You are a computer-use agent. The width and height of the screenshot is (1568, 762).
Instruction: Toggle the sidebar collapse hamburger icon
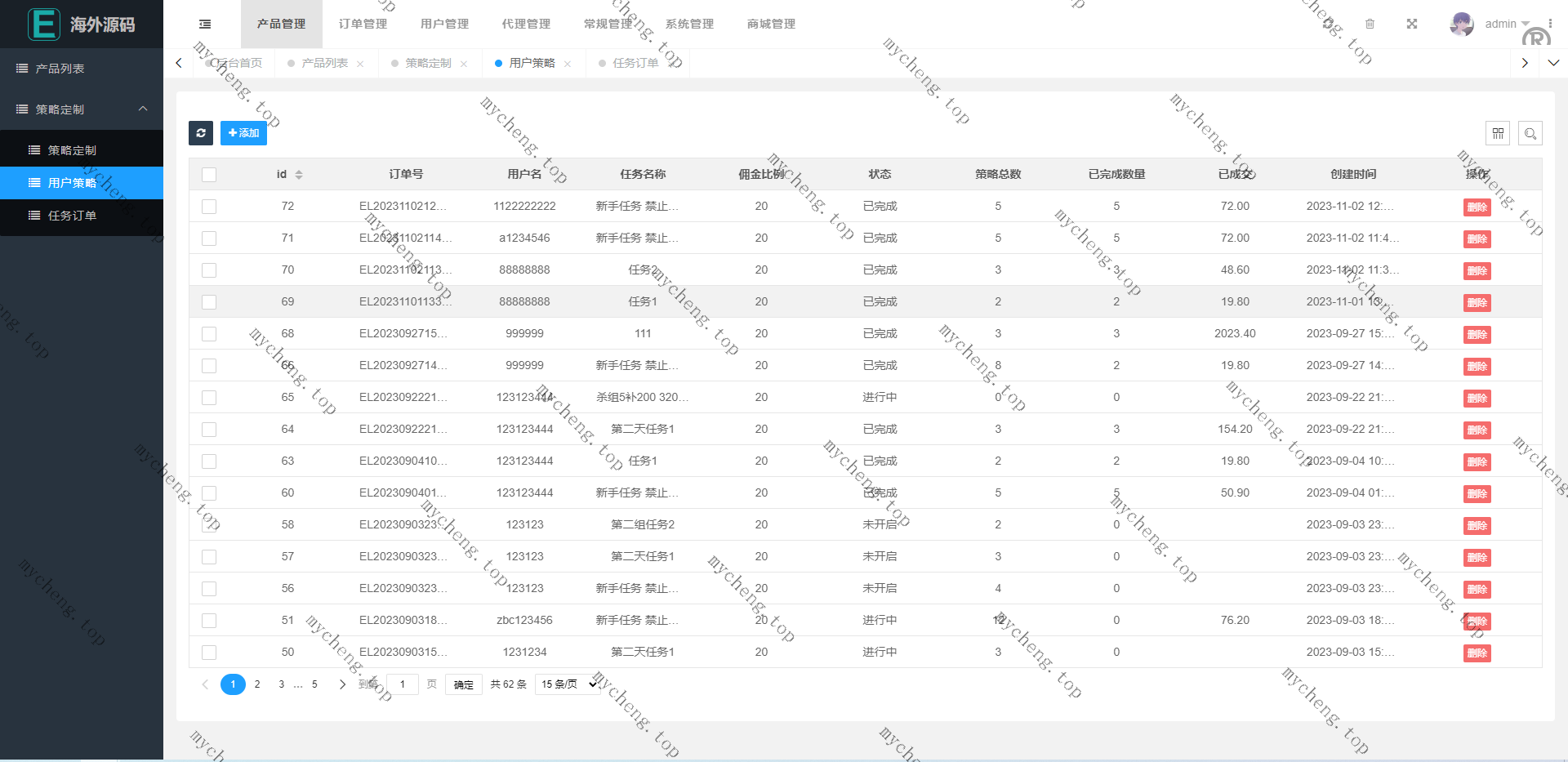(205, 25)
